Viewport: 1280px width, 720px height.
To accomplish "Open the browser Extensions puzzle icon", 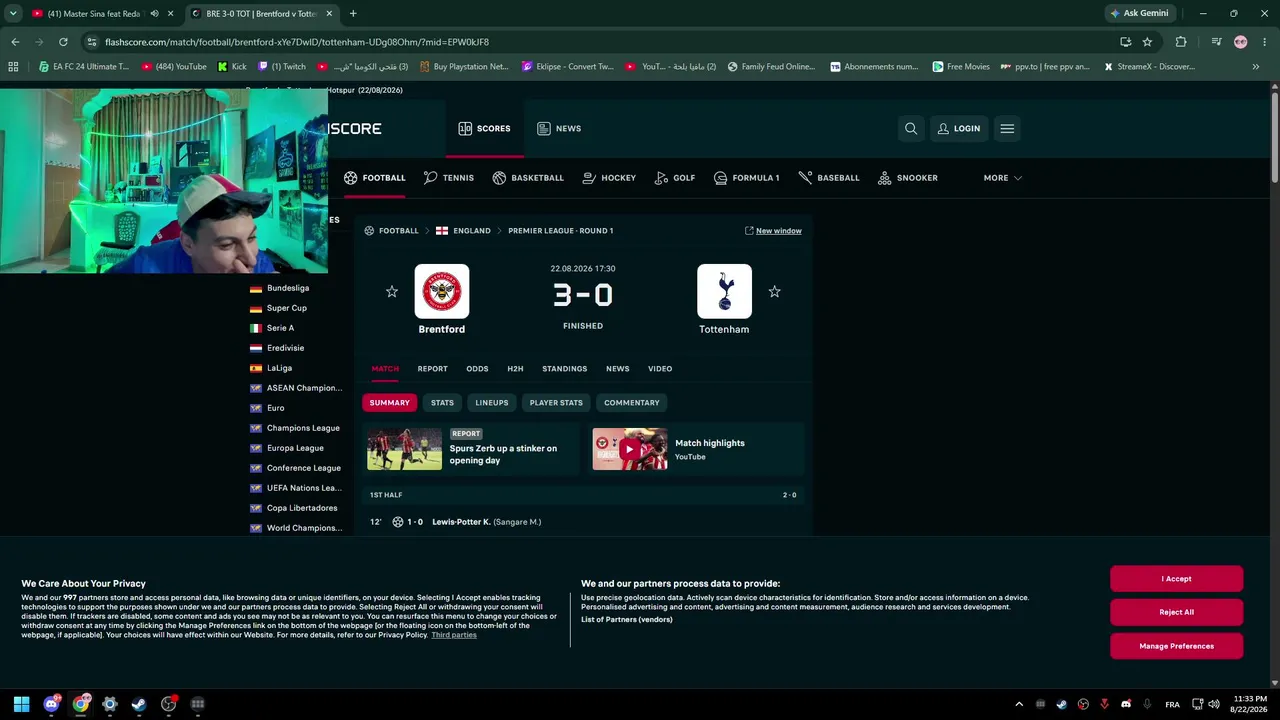I will point(1181,42).
